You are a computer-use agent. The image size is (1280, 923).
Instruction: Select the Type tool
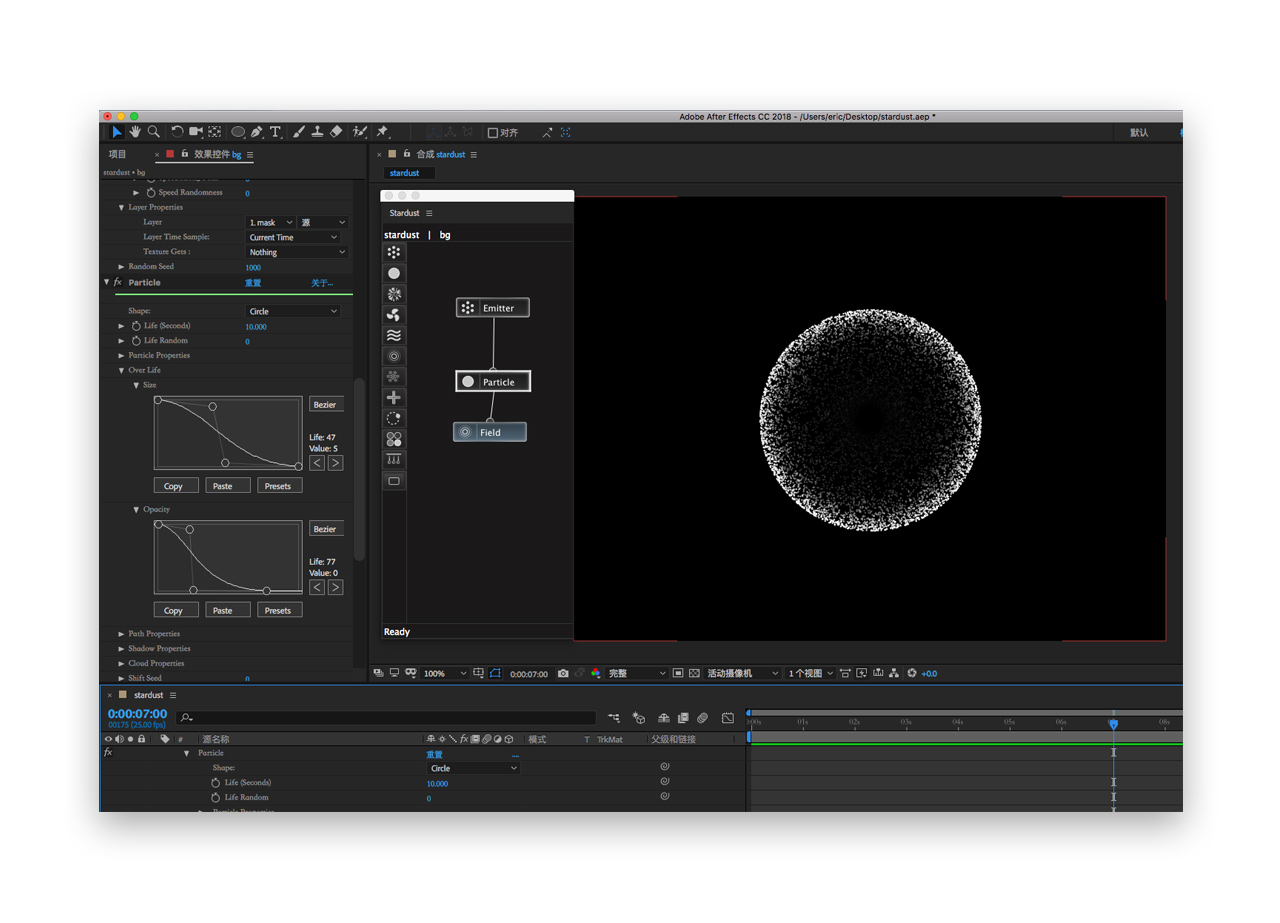point(275,132)
